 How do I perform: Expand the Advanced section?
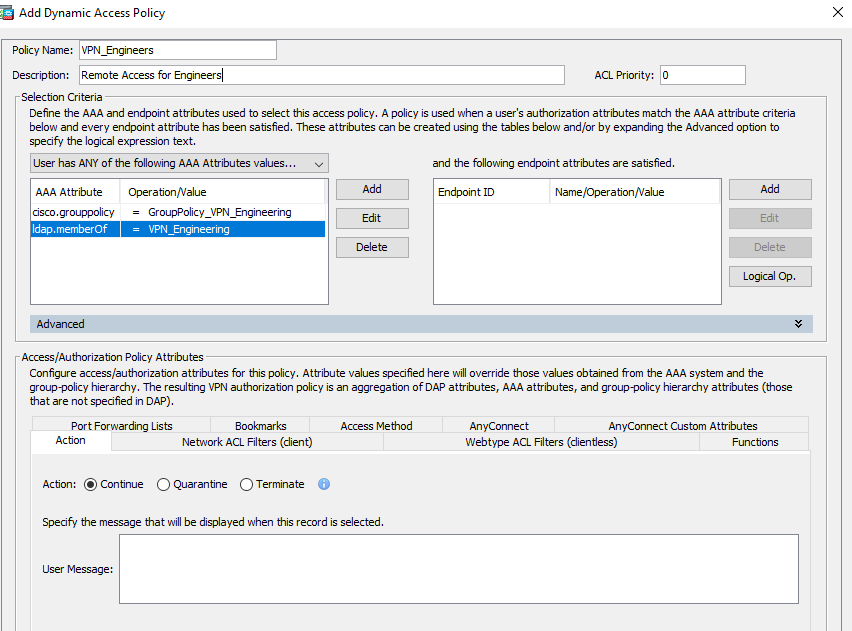798,324
